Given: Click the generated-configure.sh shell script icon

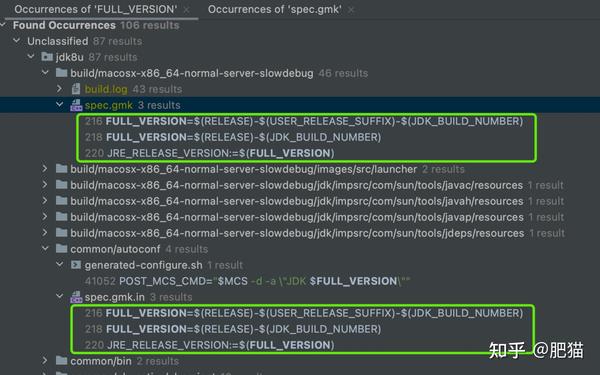Looking at the screenshot, I should (x=76, y=264).
